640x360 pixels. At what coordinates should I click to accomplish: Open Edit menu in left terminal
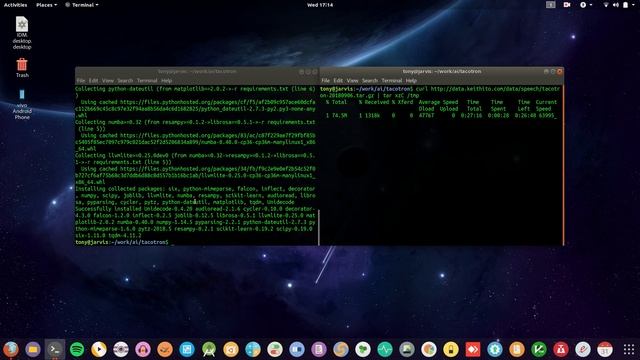pyautogui.click(x=93, y=81)
